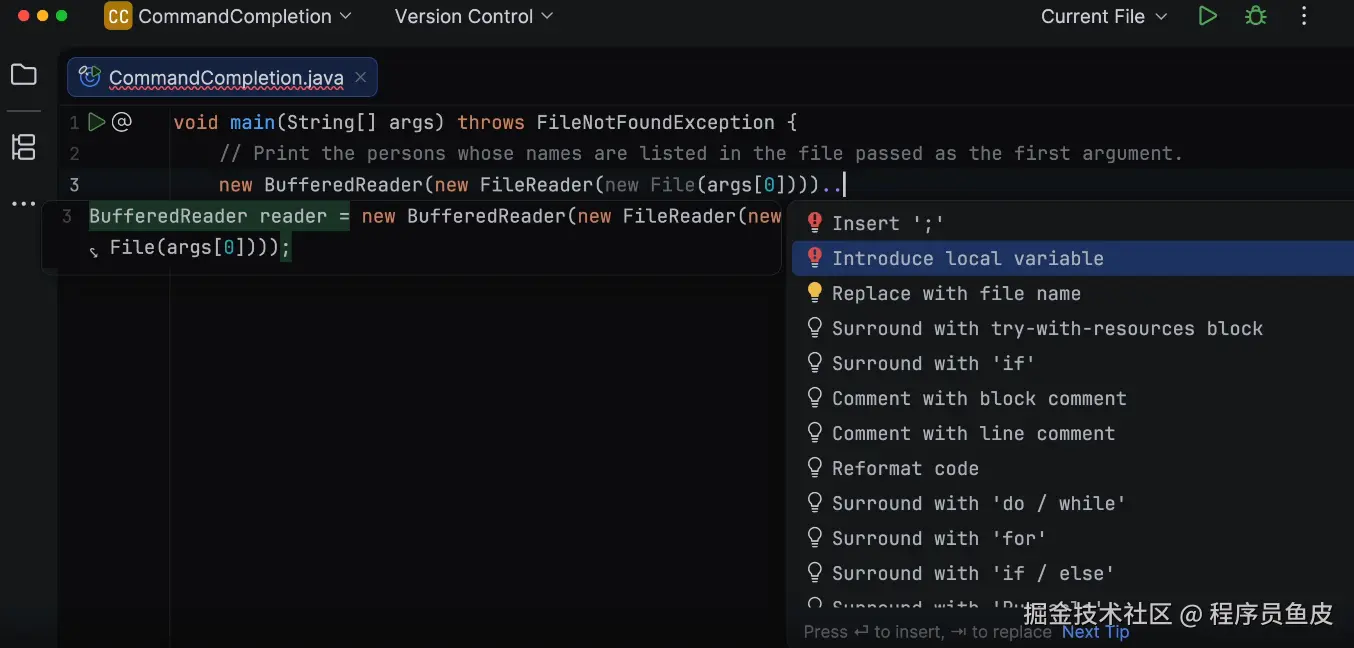Click the green Run button in toolbar
Viewport: 1354px width, 648px height.
click(x=1208, y=16)
